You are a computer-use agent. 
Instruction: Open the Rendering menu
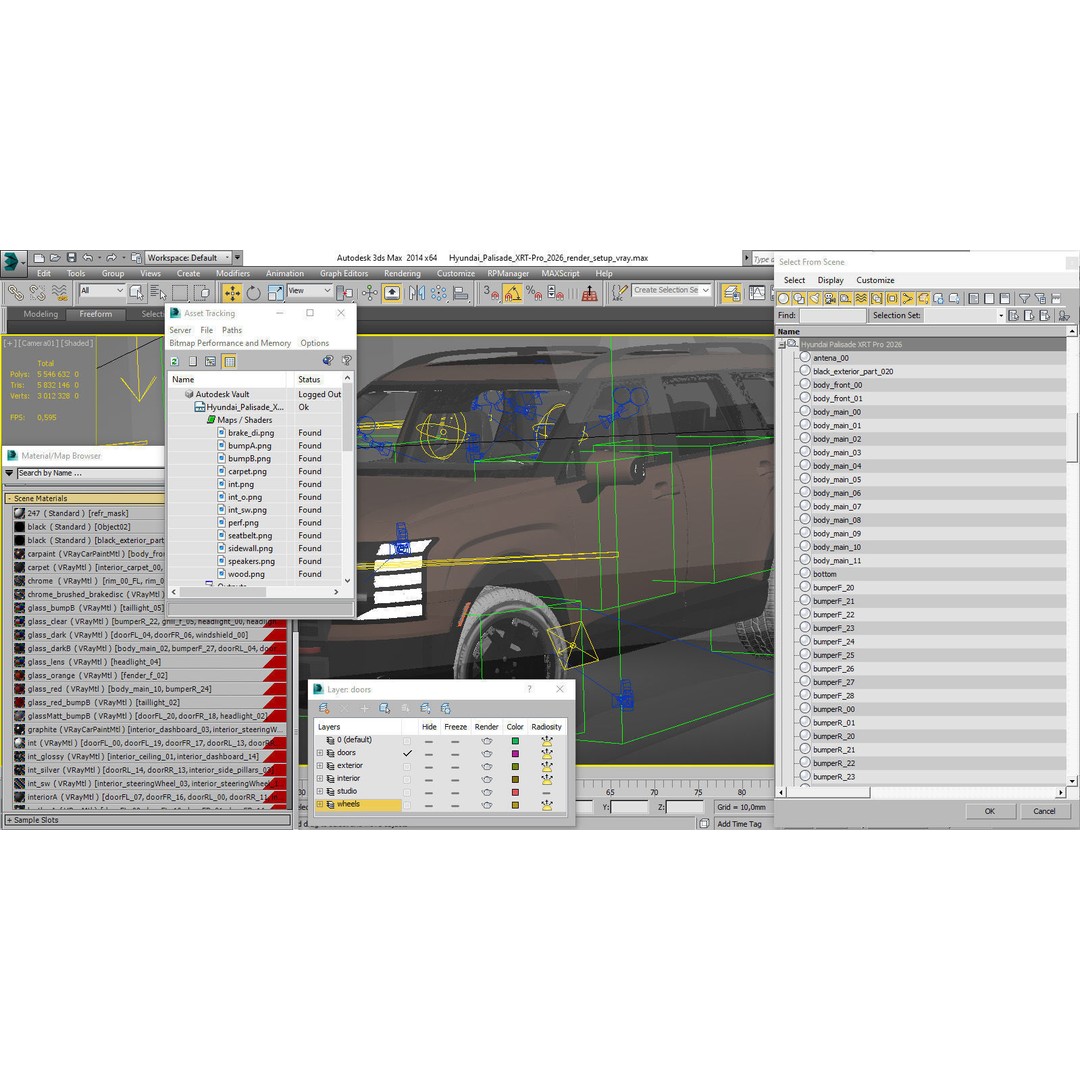pyautogui.click(x=402, y=273)
